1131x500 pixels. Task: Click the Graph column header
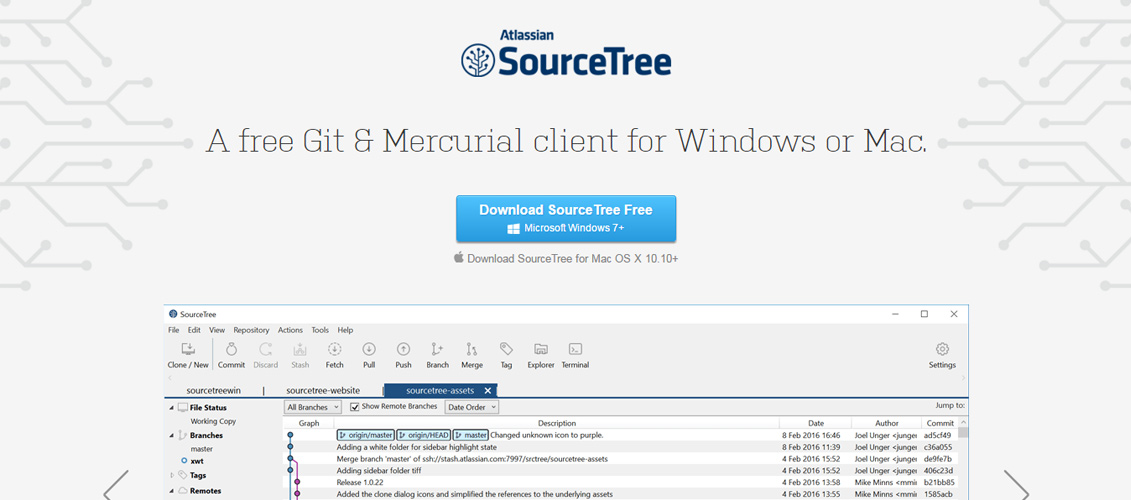coord(309,424)
